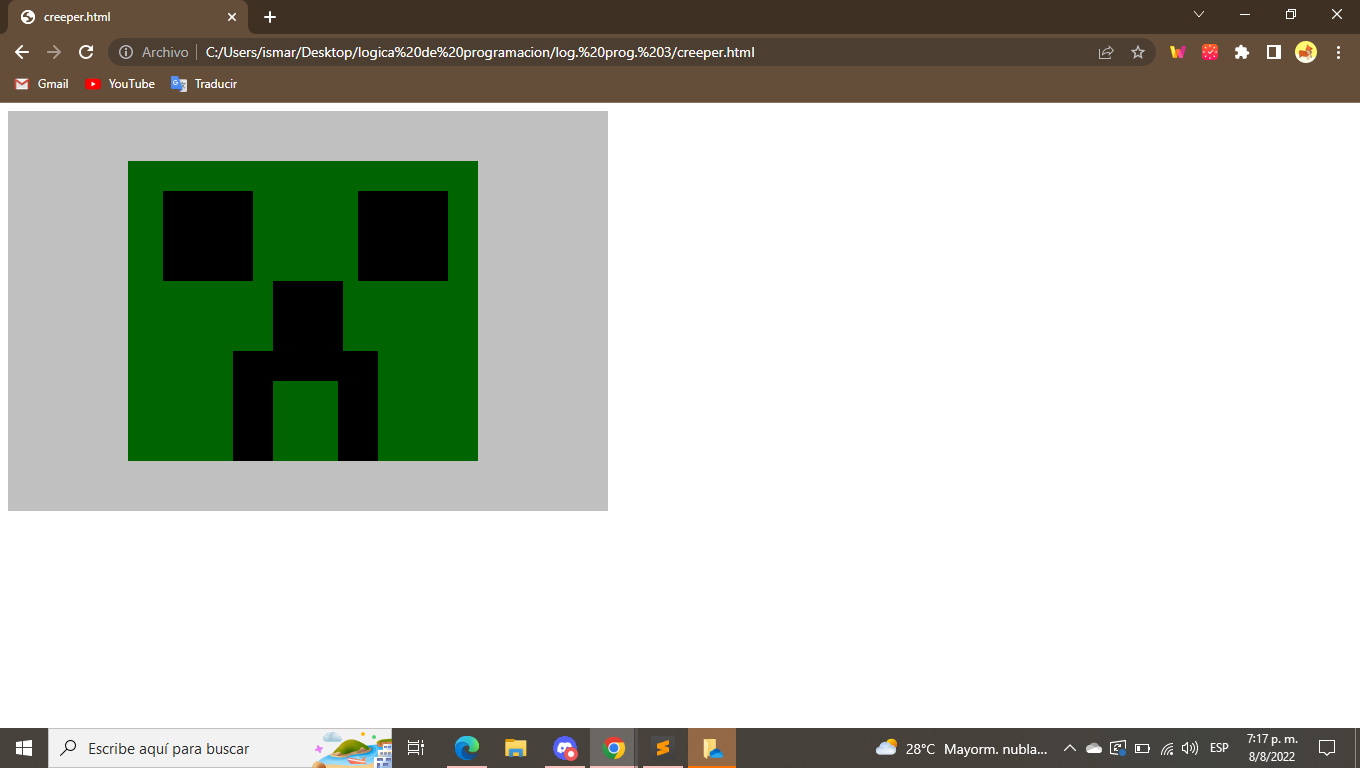Open the Extensions puzzle icon
This screenshot has width=1360, height=768.
1242,52
